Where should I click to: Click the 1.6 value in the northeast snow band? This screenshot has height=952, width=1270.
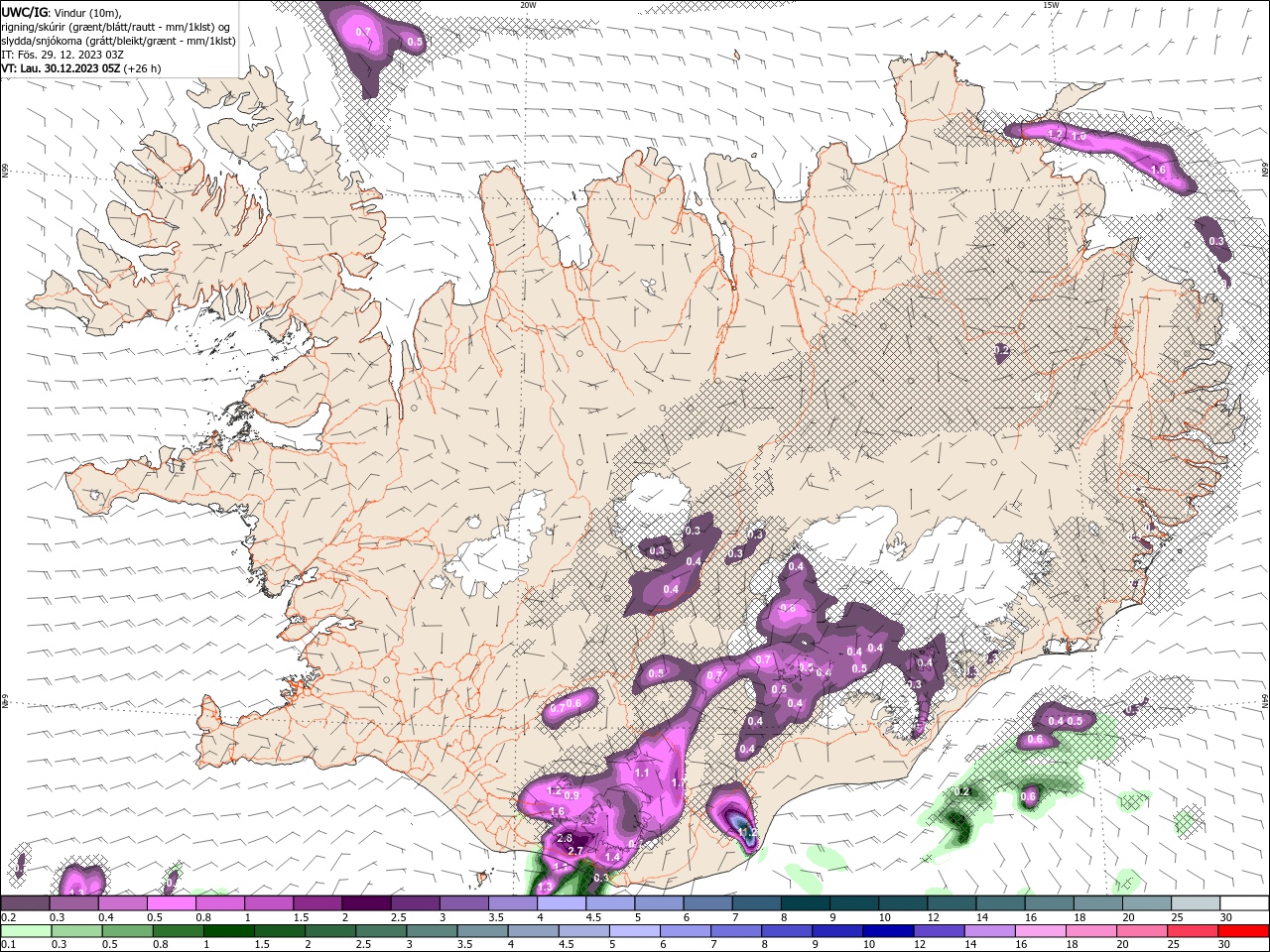[1158, 170]
